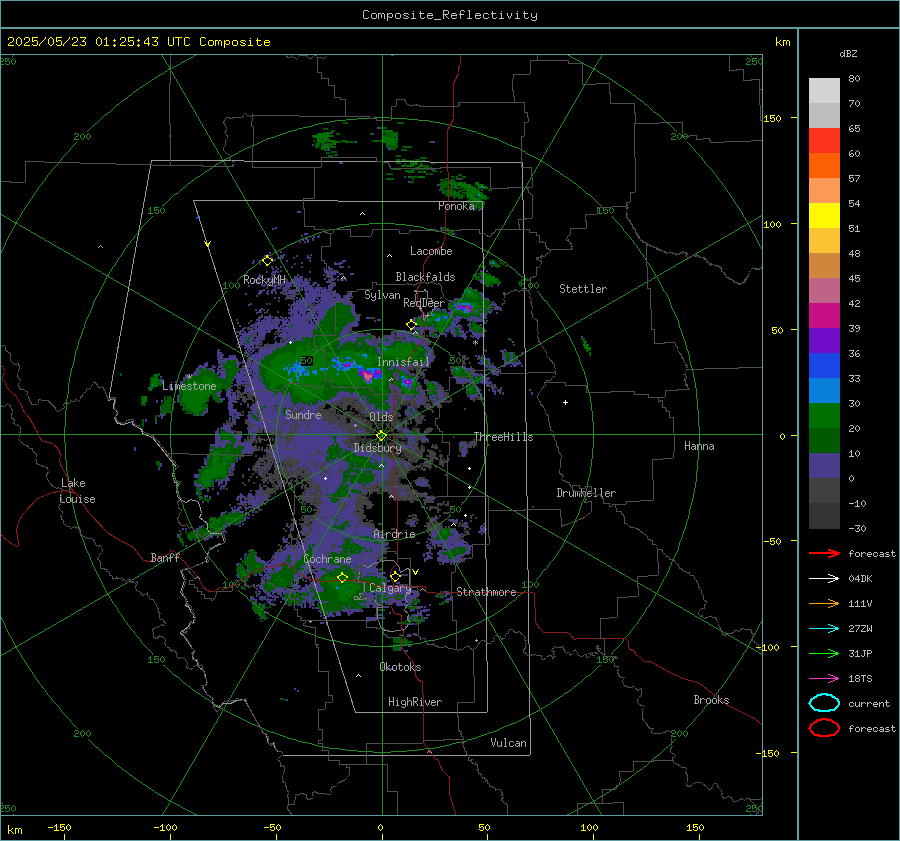Click the Airdrie city label
The width and height of the screenshot is (900, 841).
394,534
